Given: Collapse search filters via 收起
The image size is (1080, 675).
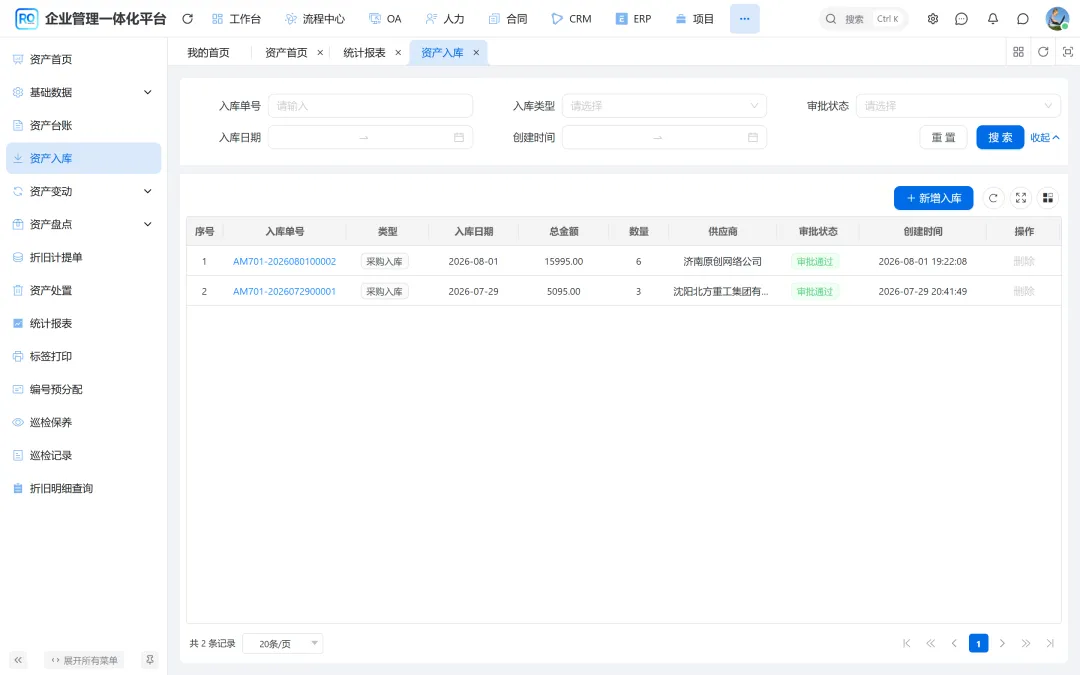Looking at the screenshot, I should tap(1045, 138).
